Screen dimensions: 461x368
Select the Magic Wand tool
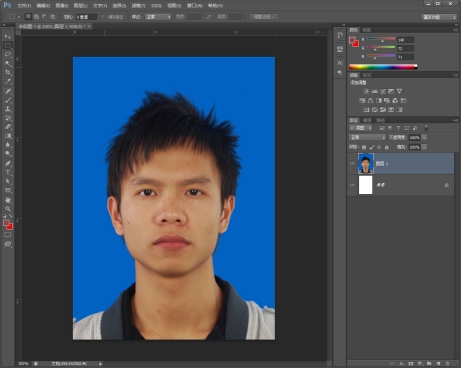(x=8, y=63)
